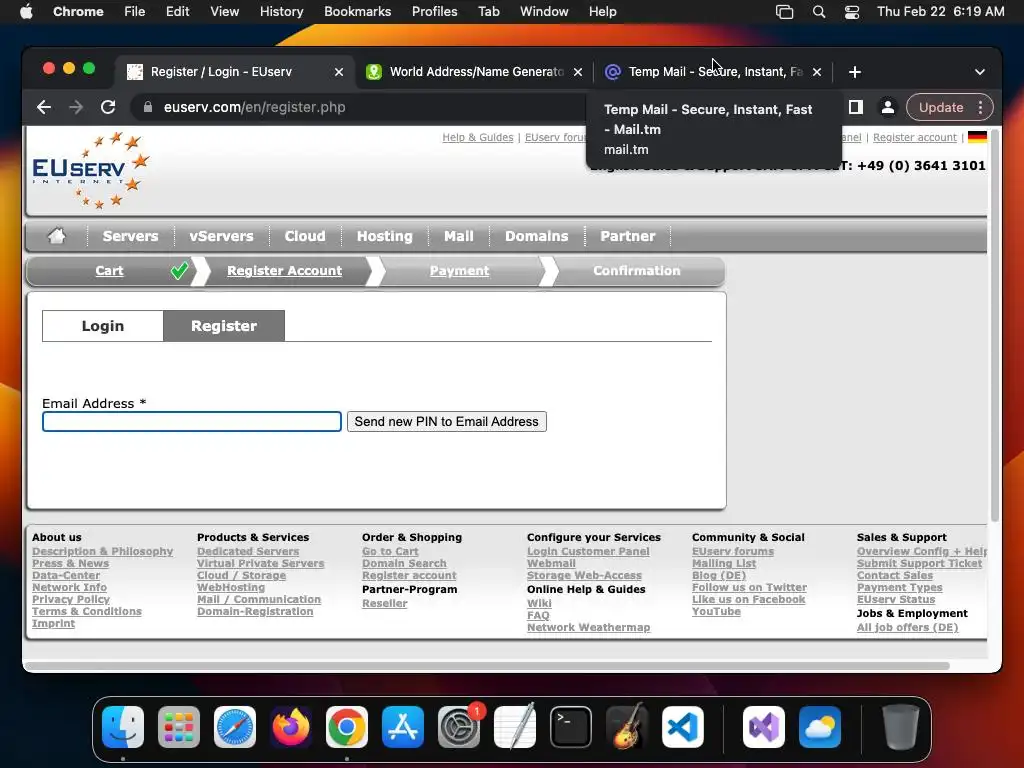Click the page vertical scrollbar
The image size is (1024, 768).
pyautogui.click(x=995, y=327)
